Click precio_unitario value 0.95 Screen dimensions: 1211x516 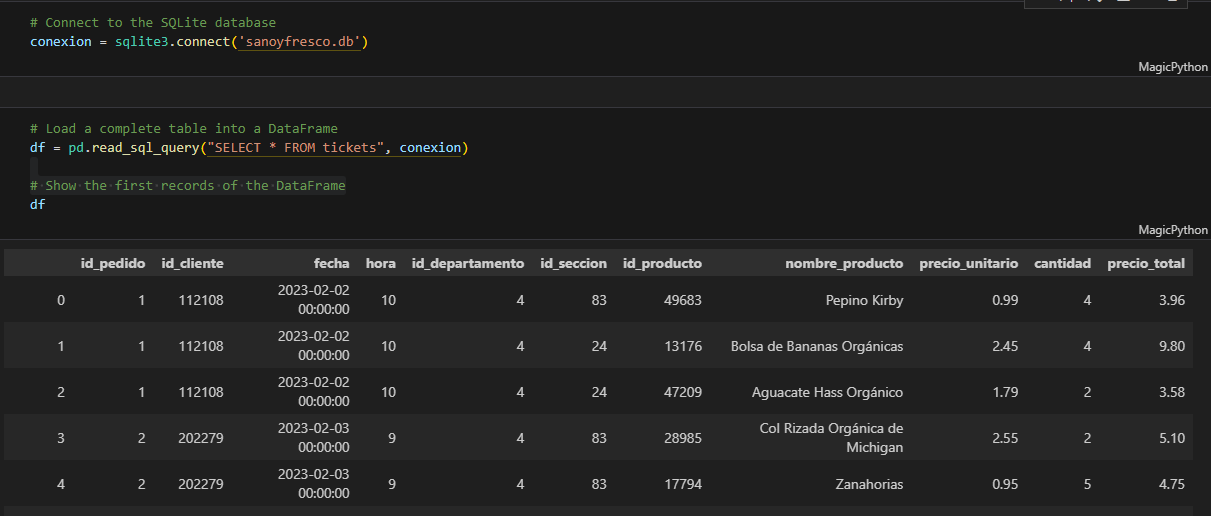[x=1006, y=484]
